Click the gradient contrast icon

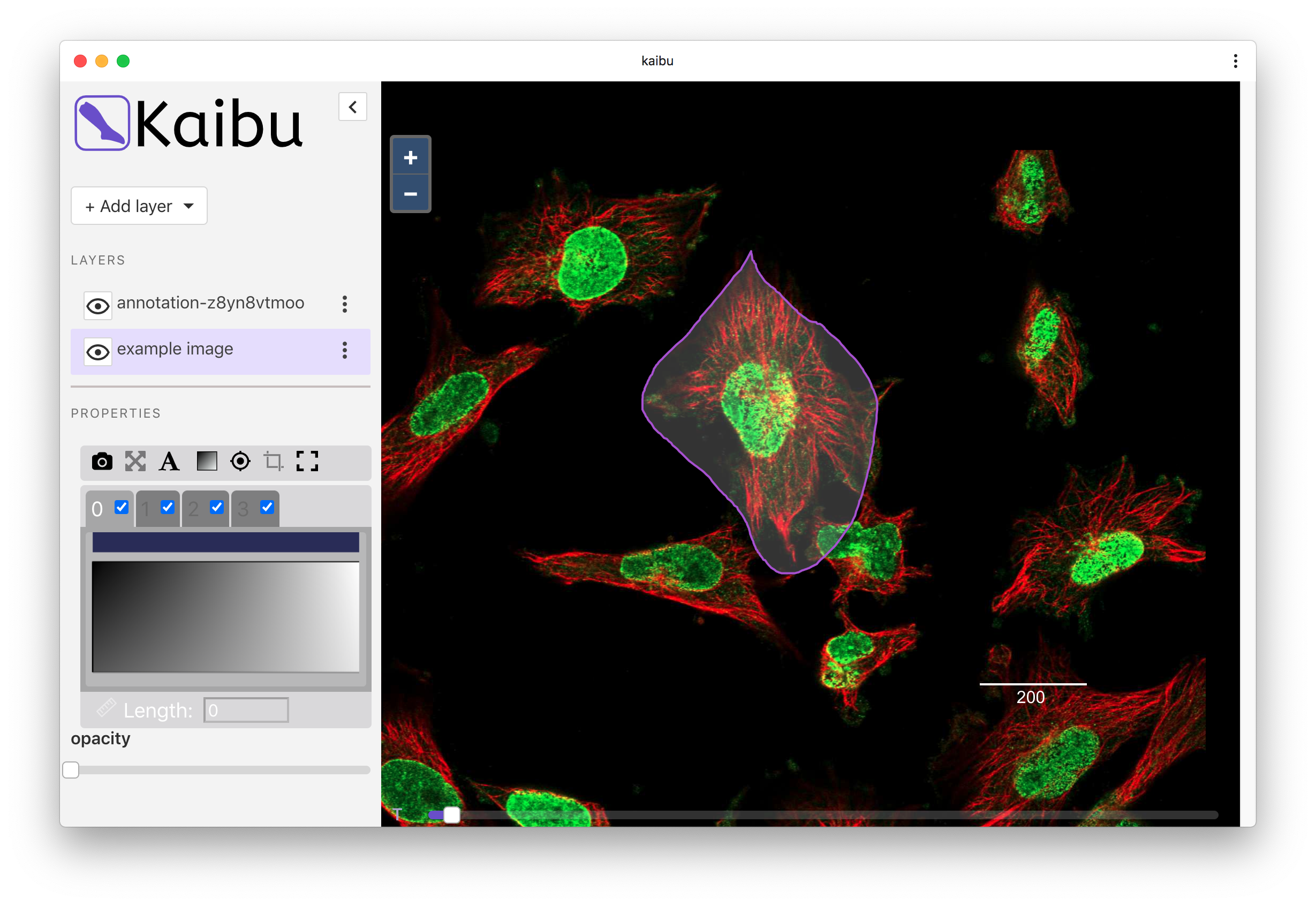pos(207,462)
